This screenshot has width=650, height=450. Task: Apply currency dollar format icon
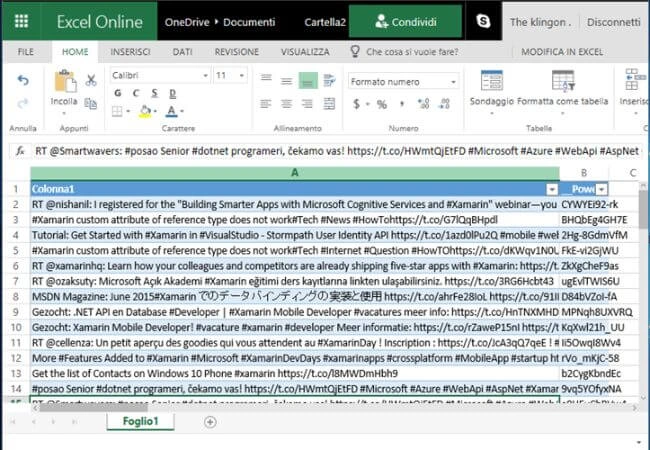356,104
